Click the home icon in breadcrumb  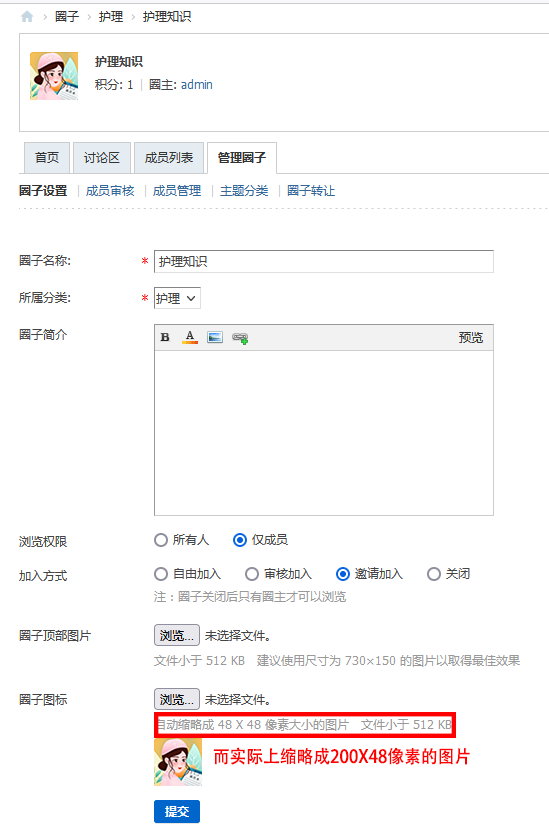27,17
